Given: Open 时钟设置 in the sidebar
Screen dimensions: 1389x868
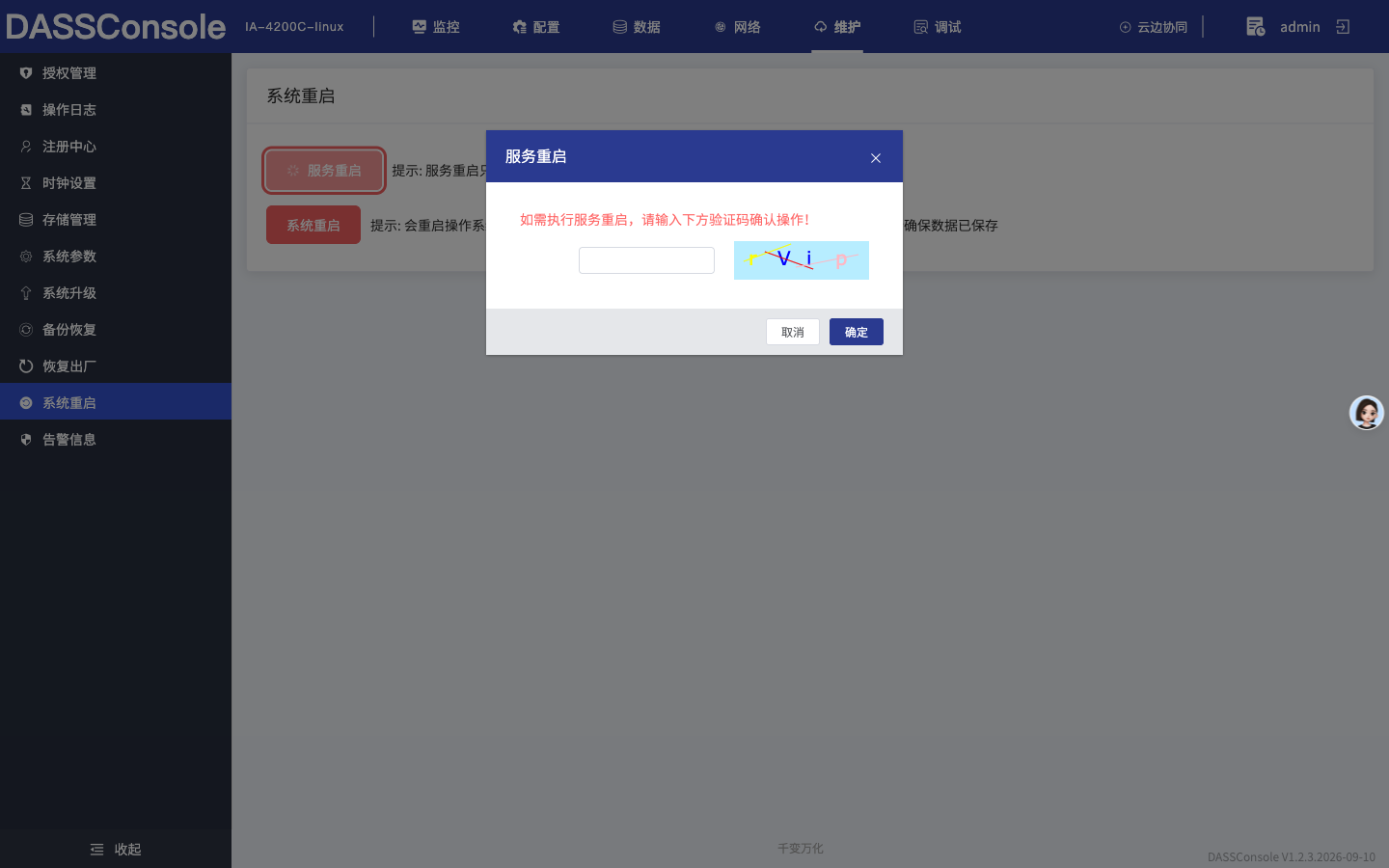Looking at the screenshot, I should 116,183.
